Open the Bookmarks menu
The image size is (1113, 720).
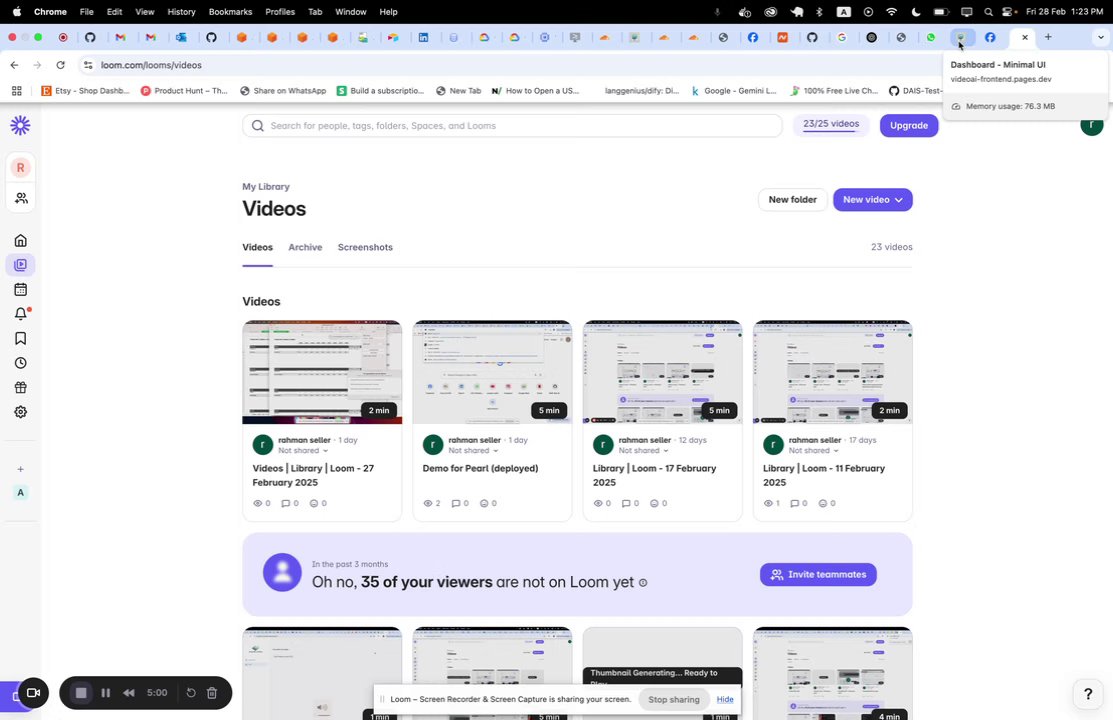point(230,12)
